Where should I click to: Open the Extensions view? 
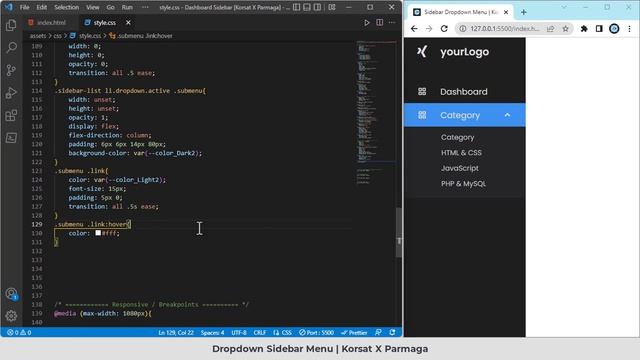(x=11, y=115)
